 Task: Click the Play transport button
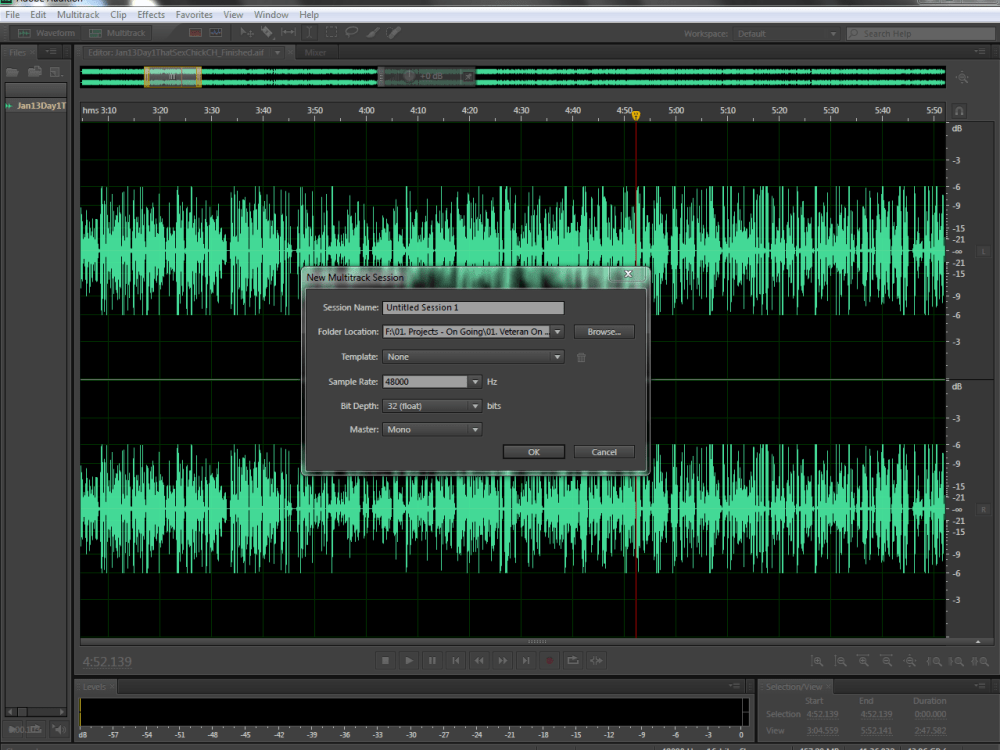(409, 661)
